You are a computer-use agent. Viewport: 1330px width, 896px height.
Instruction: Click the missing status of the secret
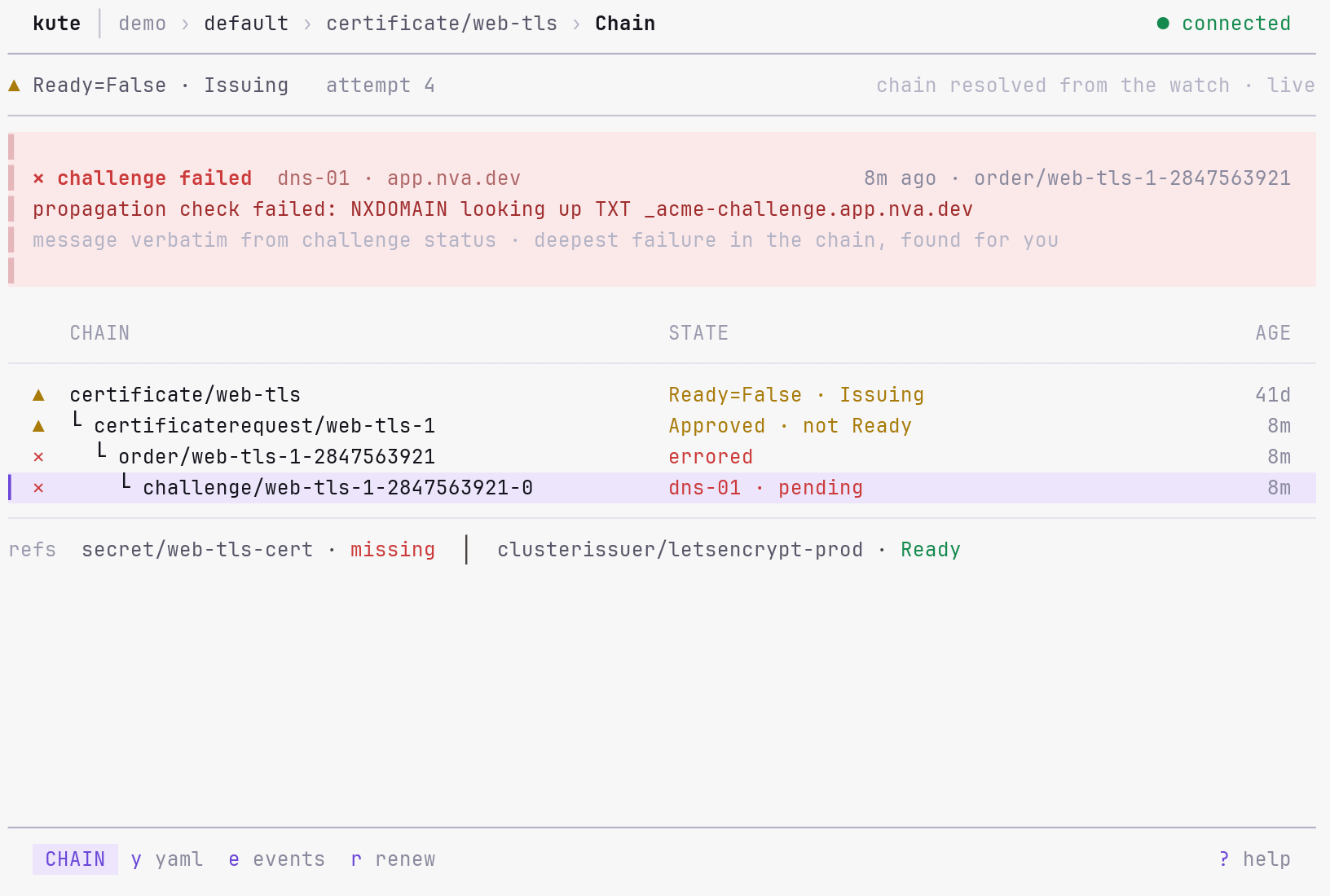393,550
